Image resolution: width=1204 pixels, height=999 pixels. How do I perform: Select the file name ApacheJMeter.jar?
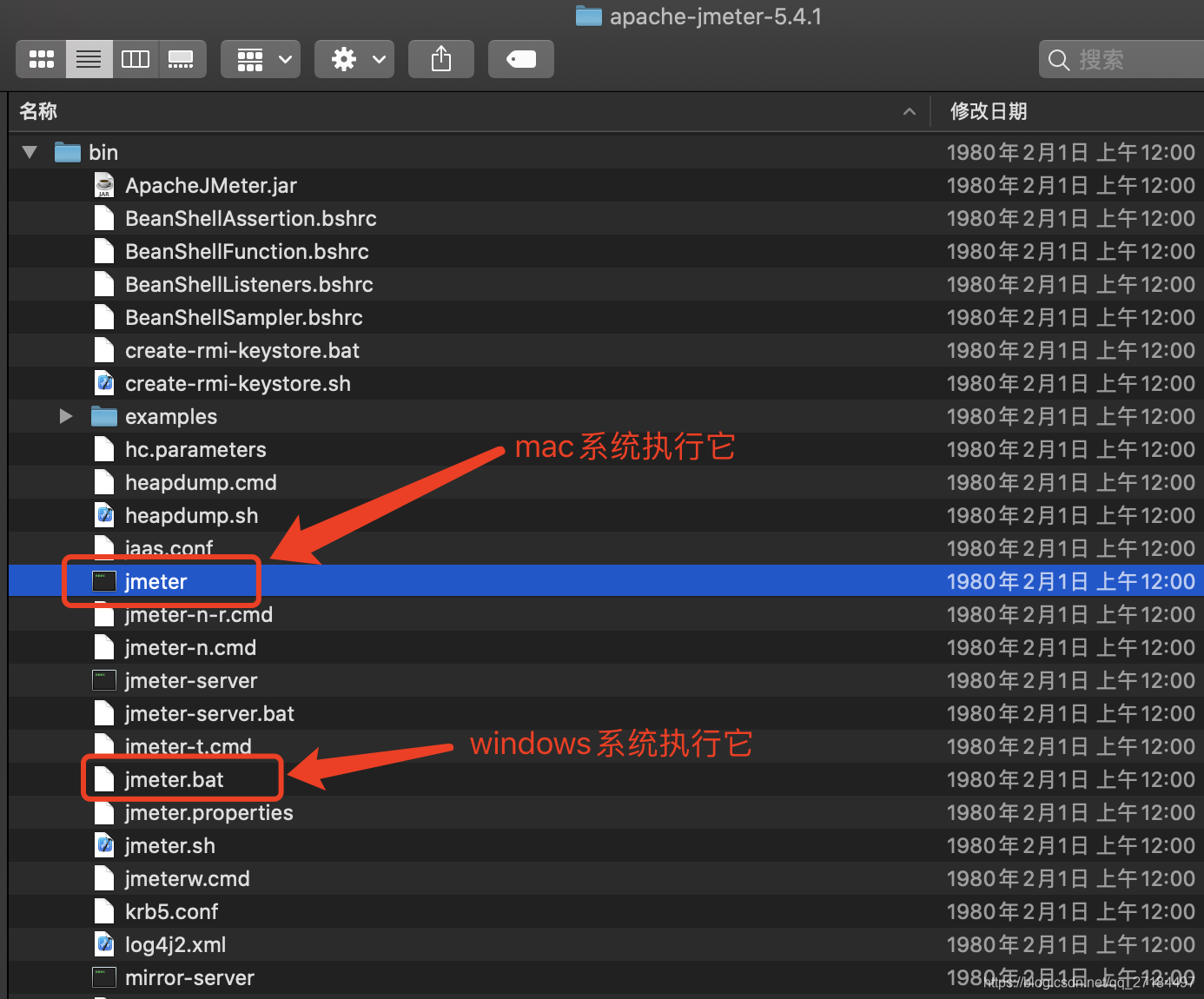pos(211,185)
